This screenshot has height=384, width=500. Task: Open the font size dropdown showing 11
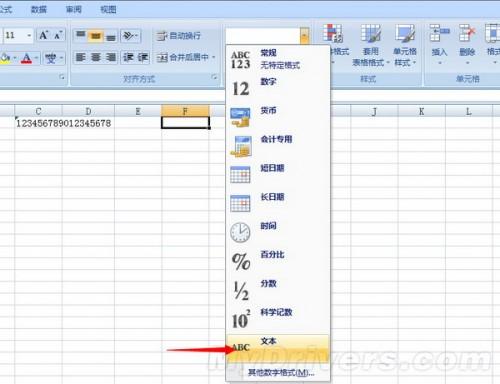click(x=29, y=35)
